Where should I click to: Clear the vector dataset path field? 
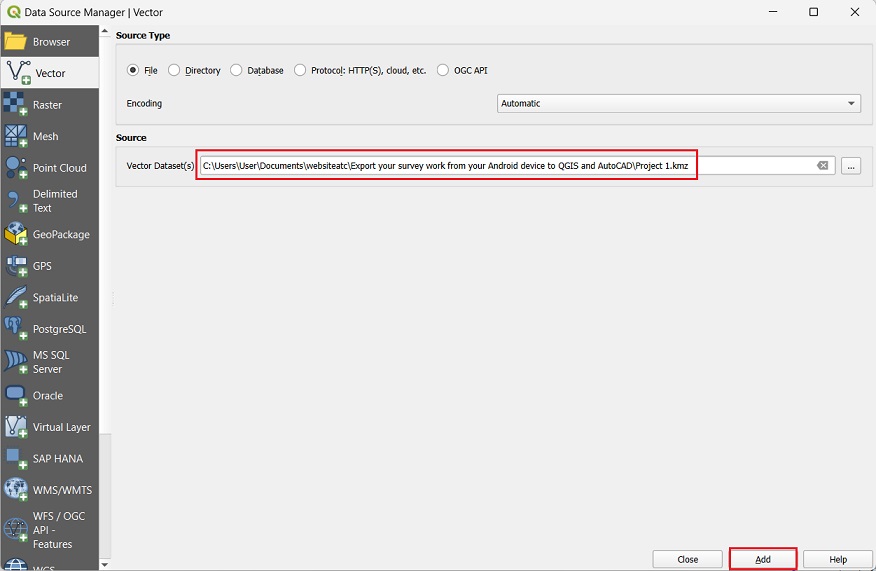click(822, 166)
